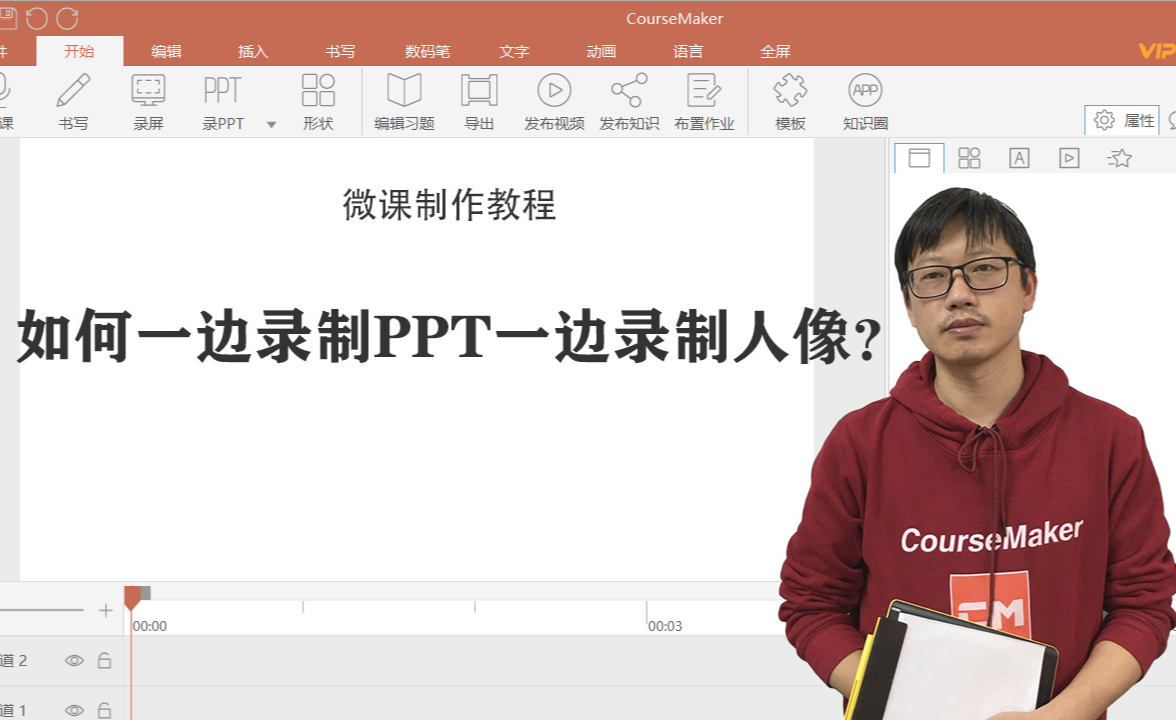Toggle visibility of track 2
1176x720 pixels.
[74, 661]
